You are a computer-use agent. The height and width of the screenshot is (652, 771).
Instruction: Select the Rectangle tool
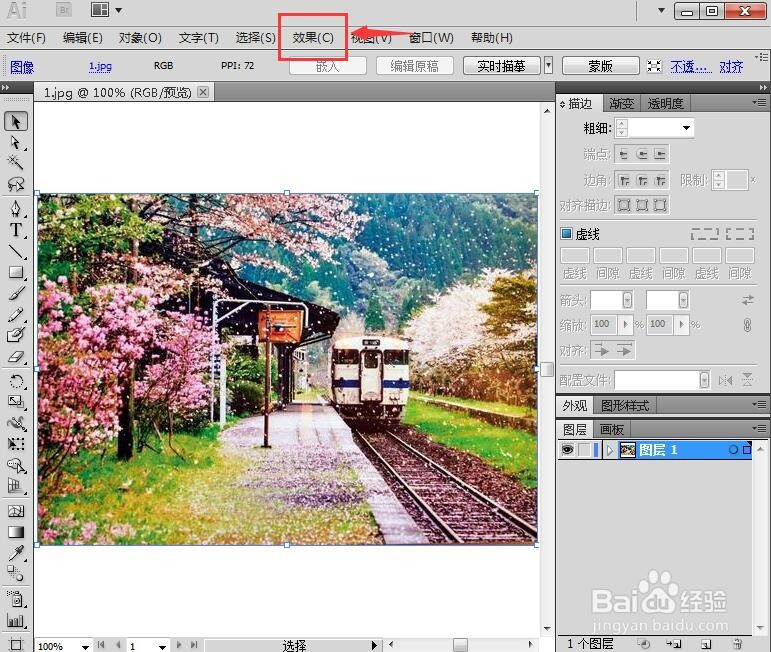point(16,272)
